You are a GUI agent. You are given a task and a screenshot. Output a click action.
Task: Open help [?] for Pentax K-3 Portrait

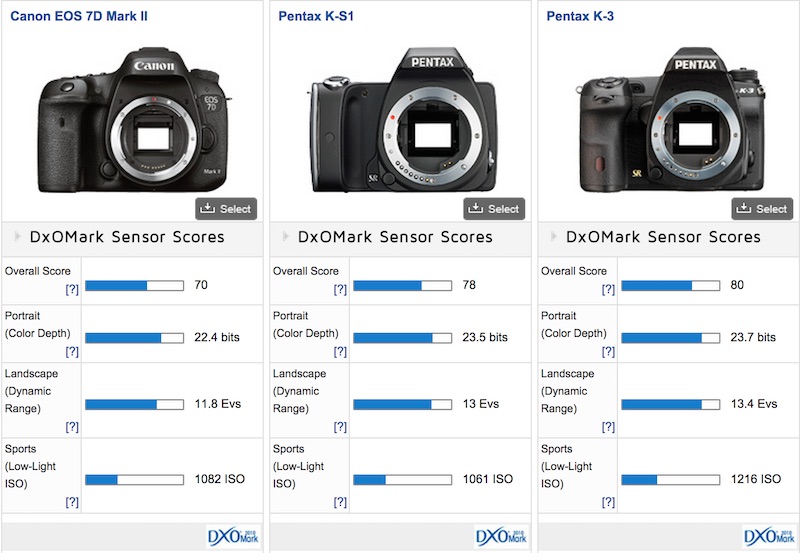click(x=608, y=351)
